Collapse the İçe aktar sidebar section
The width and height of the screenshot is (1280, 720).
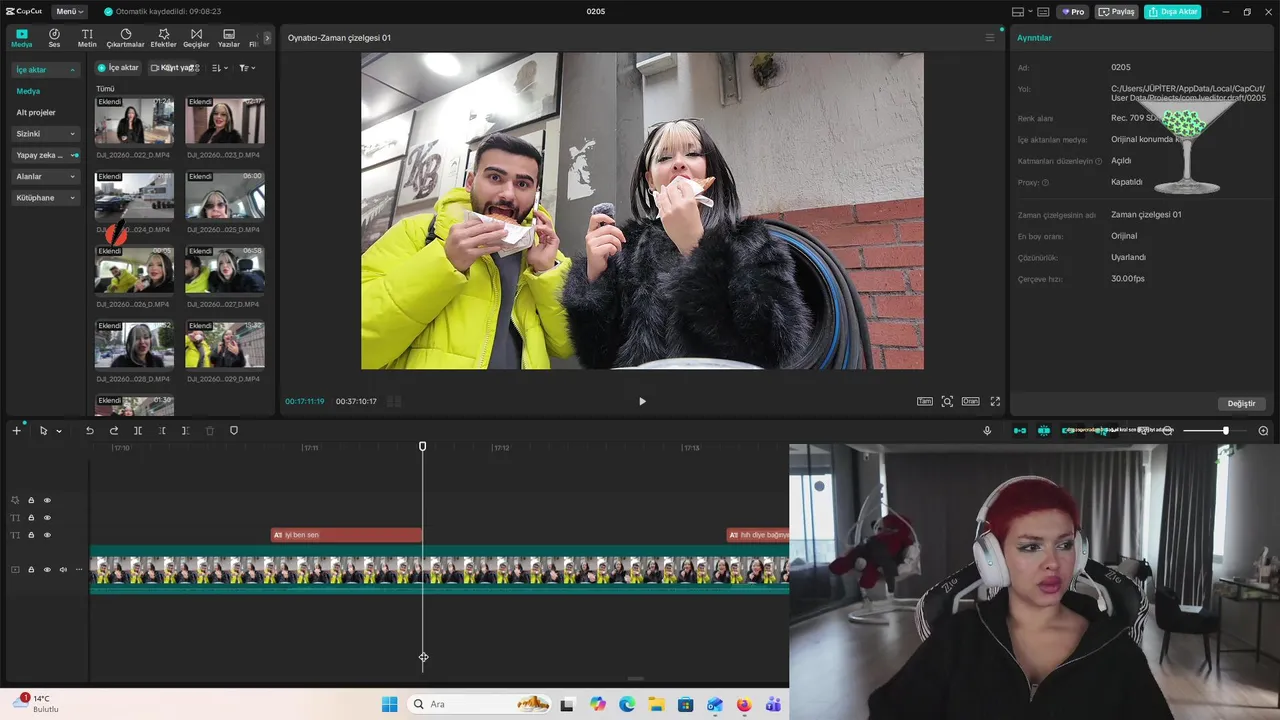coord(46,70)
